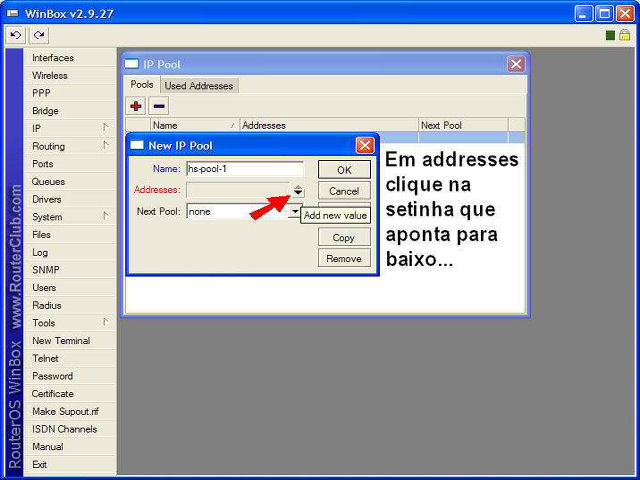Open the Wireless menu item
640x480 pixels.
(x=70, y=76)
